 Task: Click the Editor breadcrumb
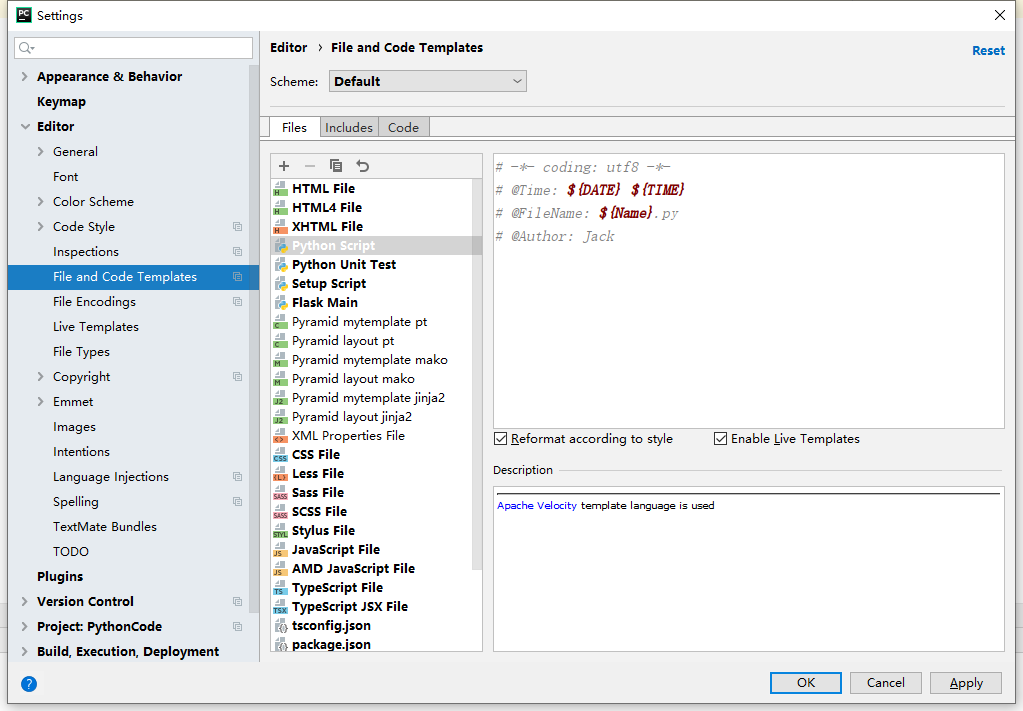pos(288,48)
